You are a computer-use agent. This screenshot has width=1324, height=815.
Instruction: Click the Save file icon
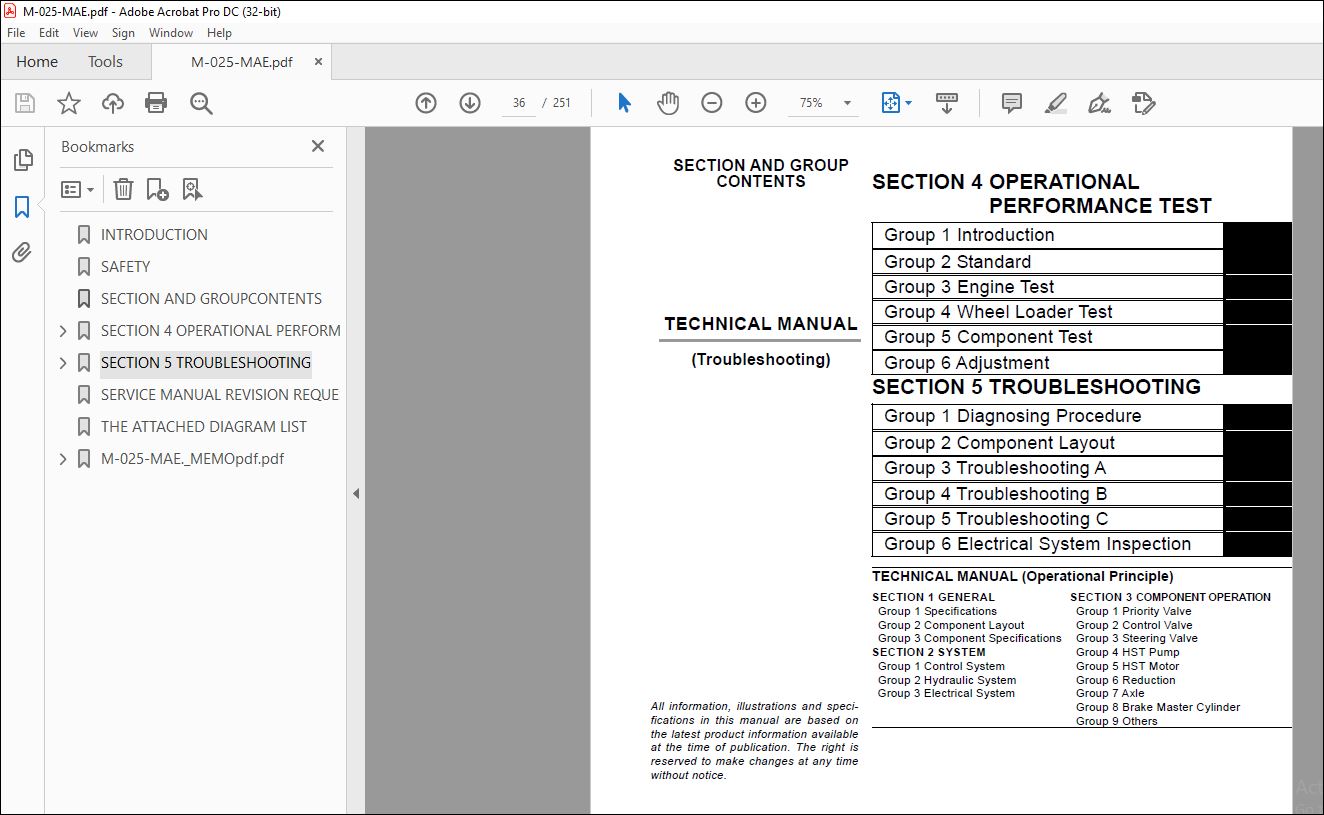click(x=25, y=103)
